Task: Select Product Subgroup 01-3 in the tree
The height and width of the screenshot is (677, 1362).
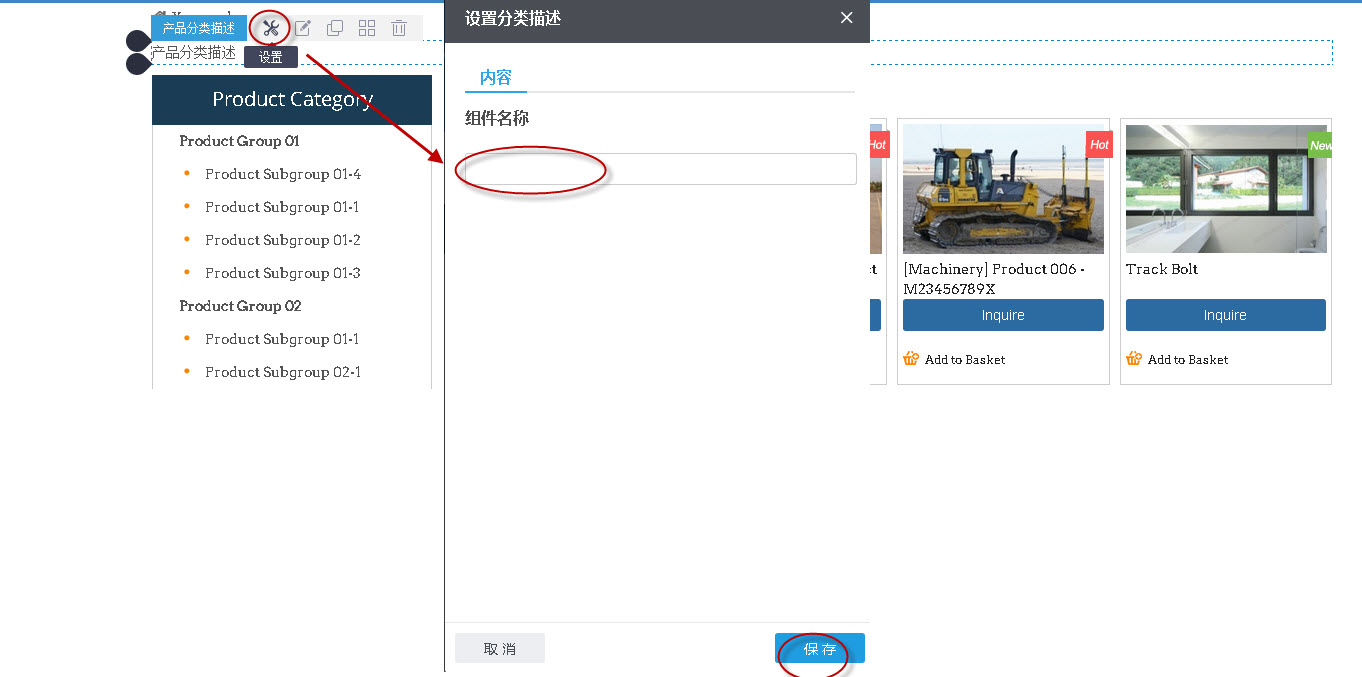Action: click(282, 272)
